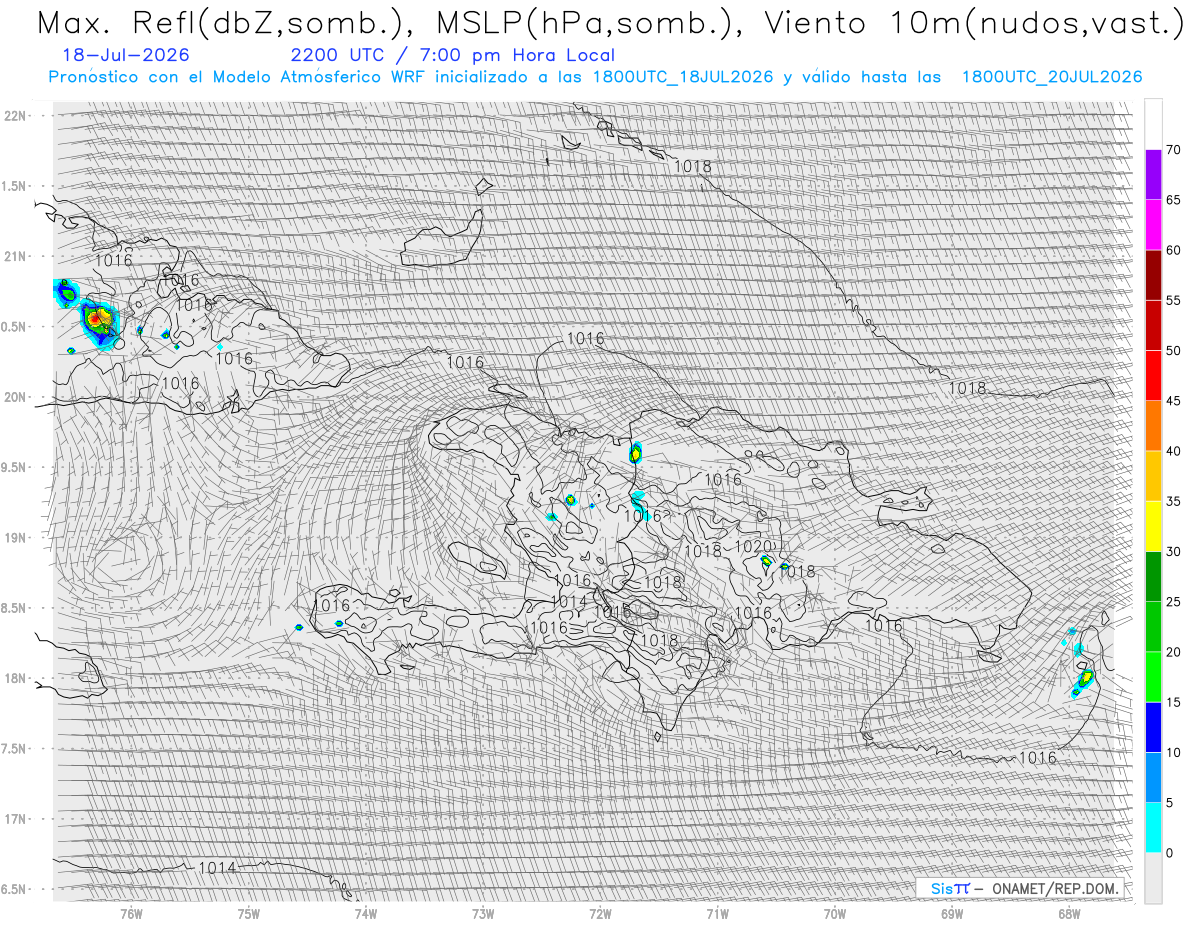Click the colorbar value label '55'

tap(1174, 300)
